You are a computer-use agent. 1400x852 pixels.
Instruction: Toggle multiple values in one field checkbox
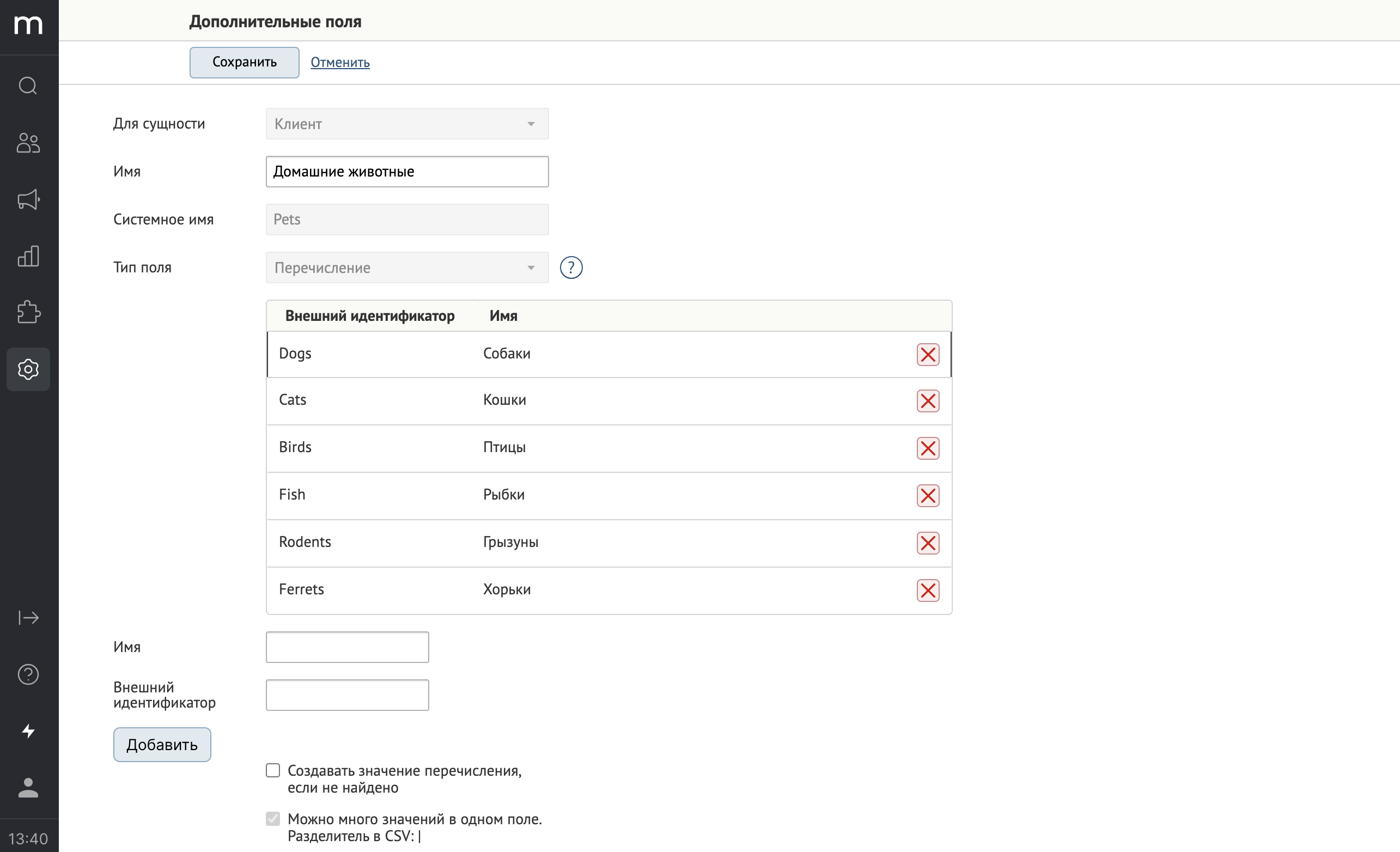(273, 819)
